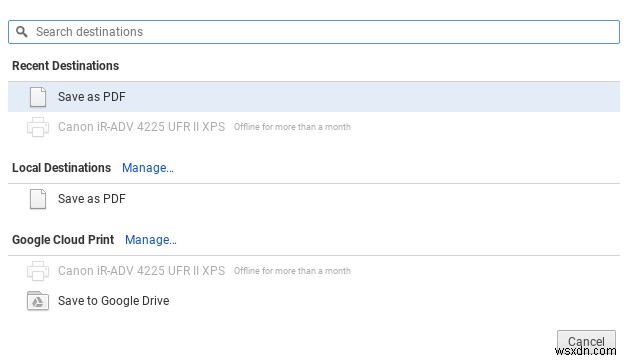
Task: Select Save as PDF under Recent Destinations
Action: [x=314, y=97]
